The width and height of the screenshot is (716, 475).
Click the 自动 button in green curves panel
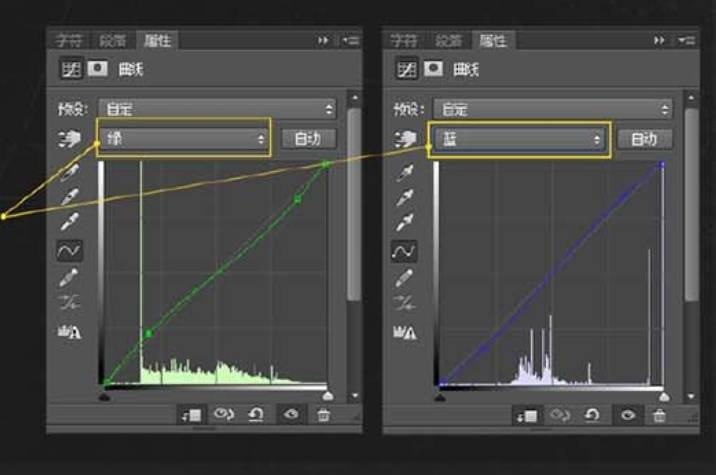[x=308, y=139]
